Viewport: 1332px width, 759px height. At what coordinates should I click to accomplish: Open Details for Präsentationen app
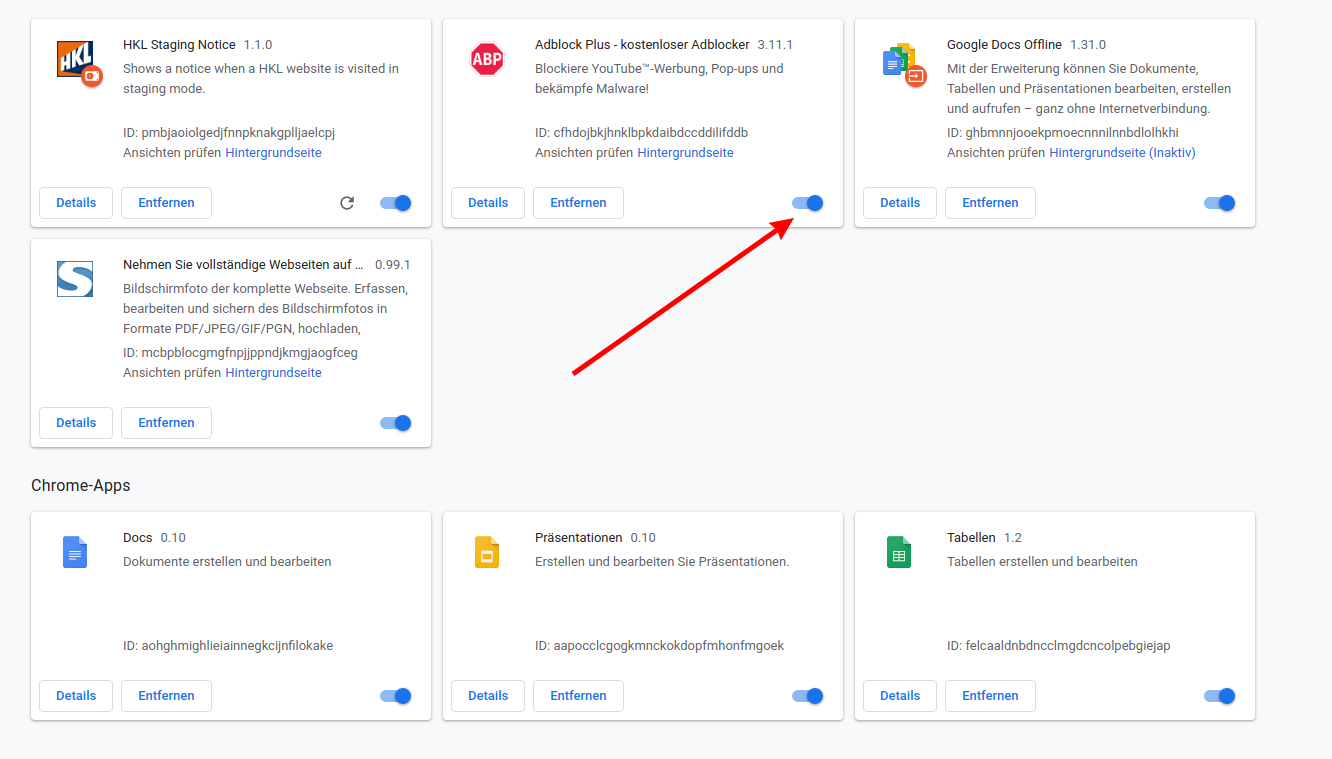click(x=488, y=696)
